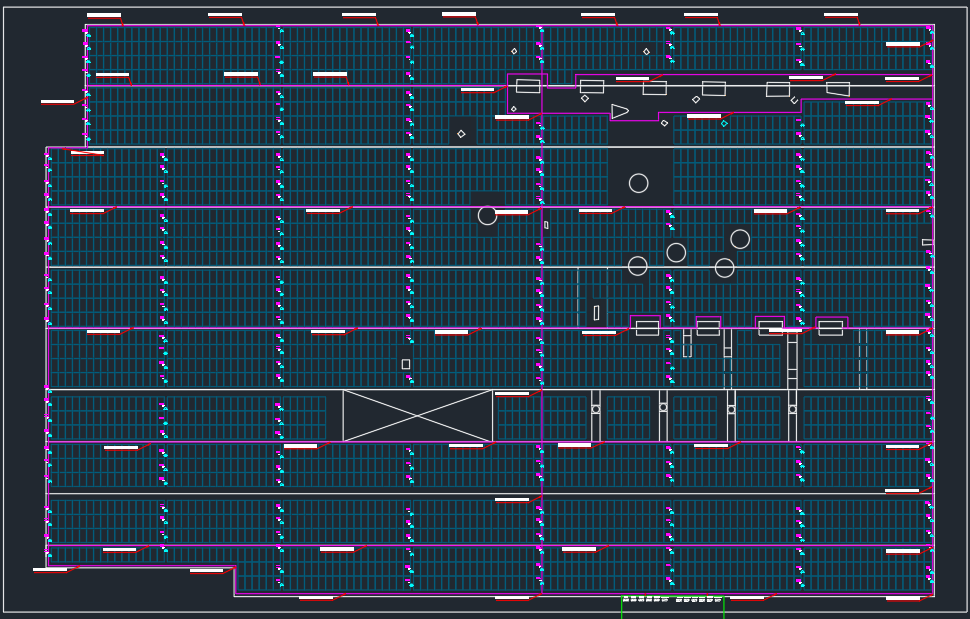Select the white label outside the upper-left outline
Image resolution: width=970 pixels, height=619 pixels.
(57, 102)
